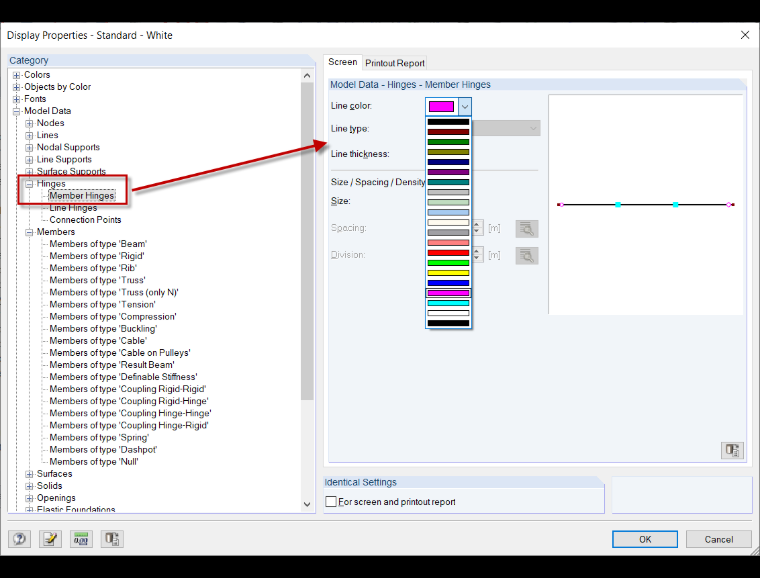The height and width of the screenshot is (578, 760).
Task: Select Members of type 'Null'
Action: click(94, 462)
